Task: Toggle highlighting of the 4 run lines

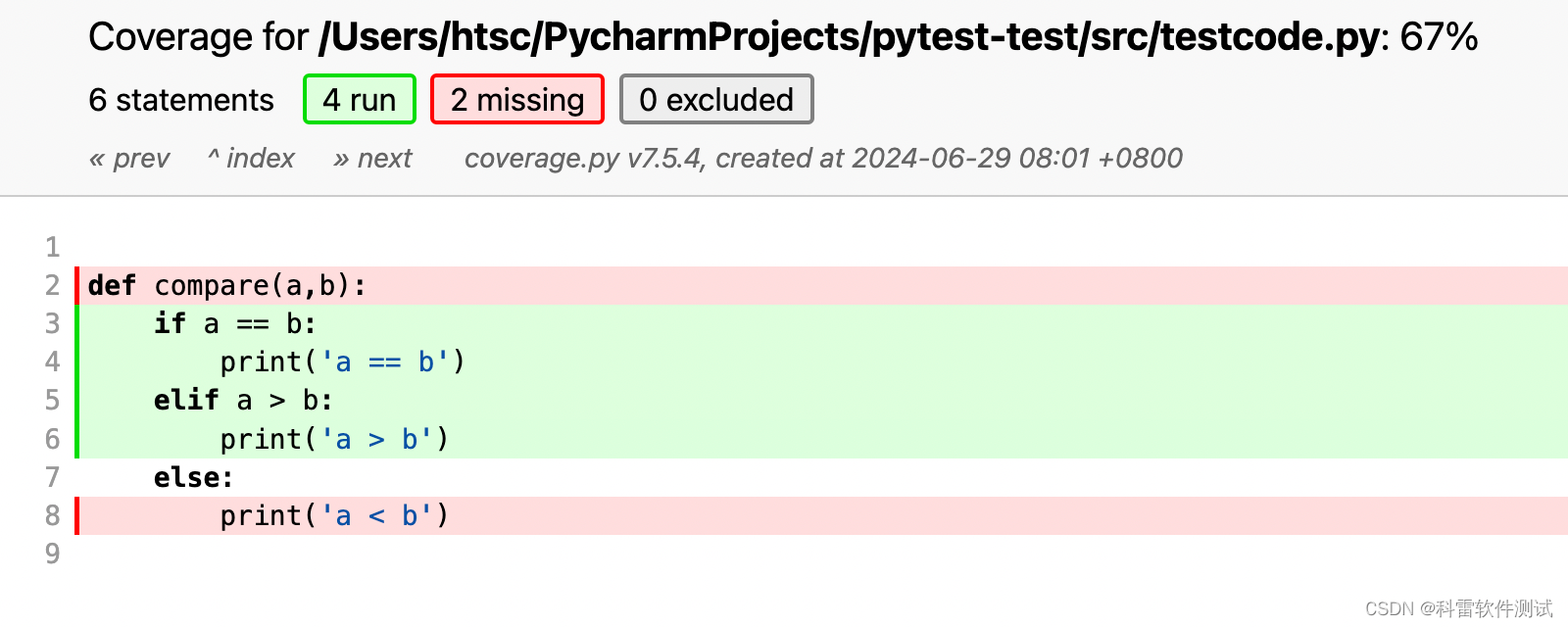Action: click(359, 99)
